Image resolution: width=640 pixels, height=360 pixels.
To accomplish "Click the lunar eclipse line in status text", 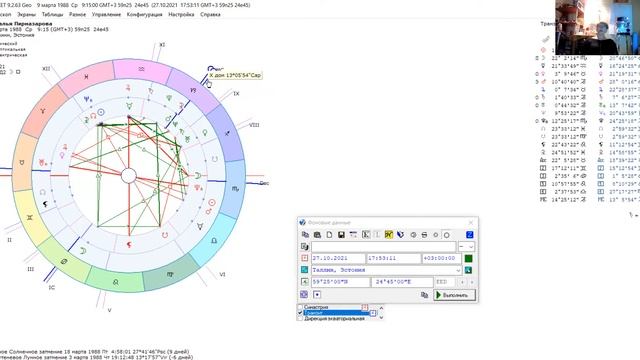I will [x=97, y=357].
